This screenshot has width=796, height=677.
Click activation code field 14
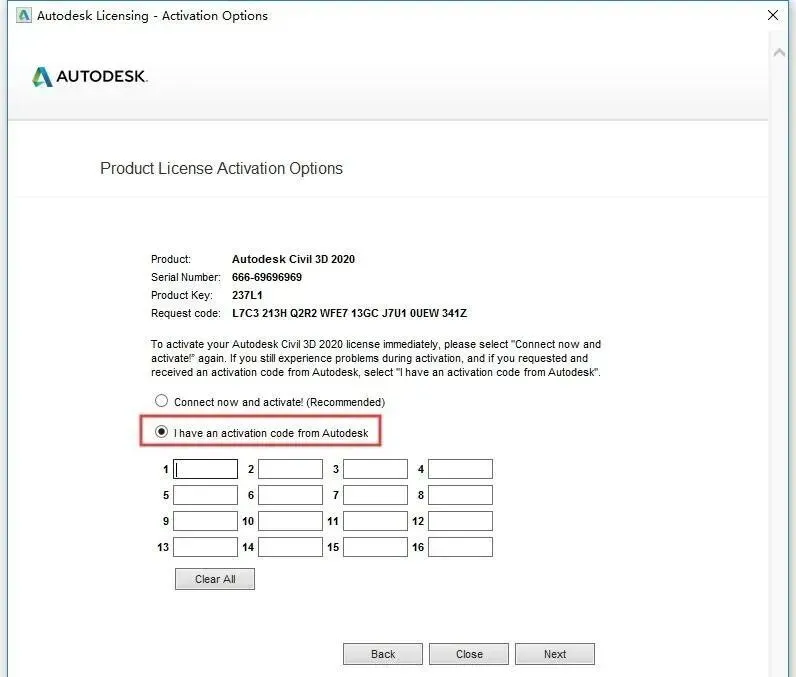point(290,547)
